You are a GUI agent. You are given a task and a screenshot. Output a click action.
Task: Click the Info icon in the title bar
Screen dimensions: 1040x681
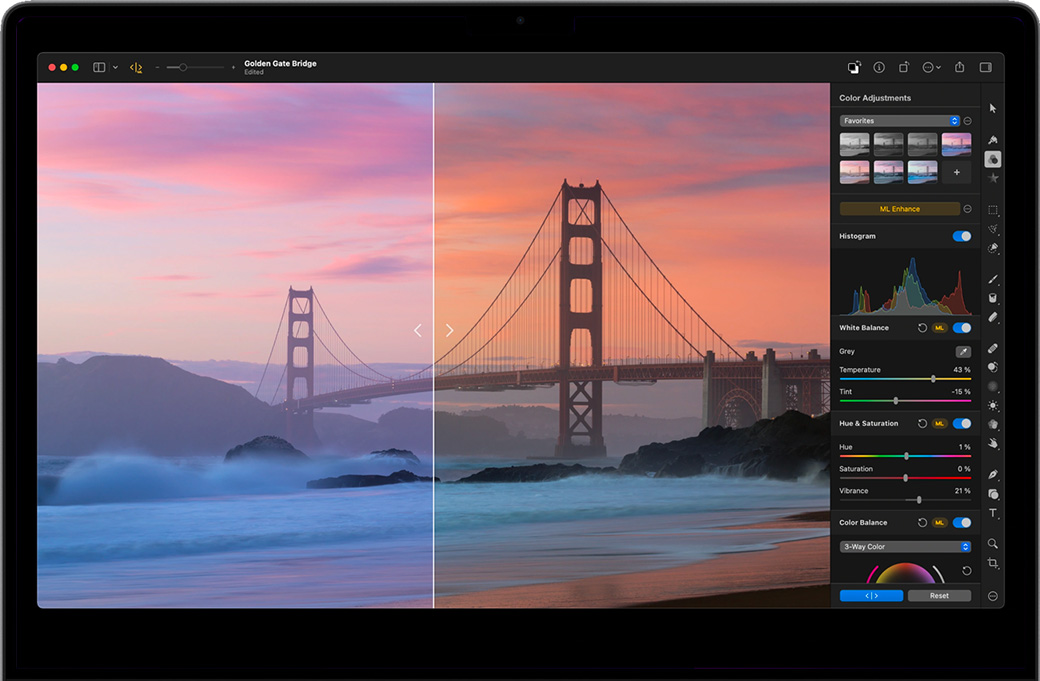pos(879,67)
